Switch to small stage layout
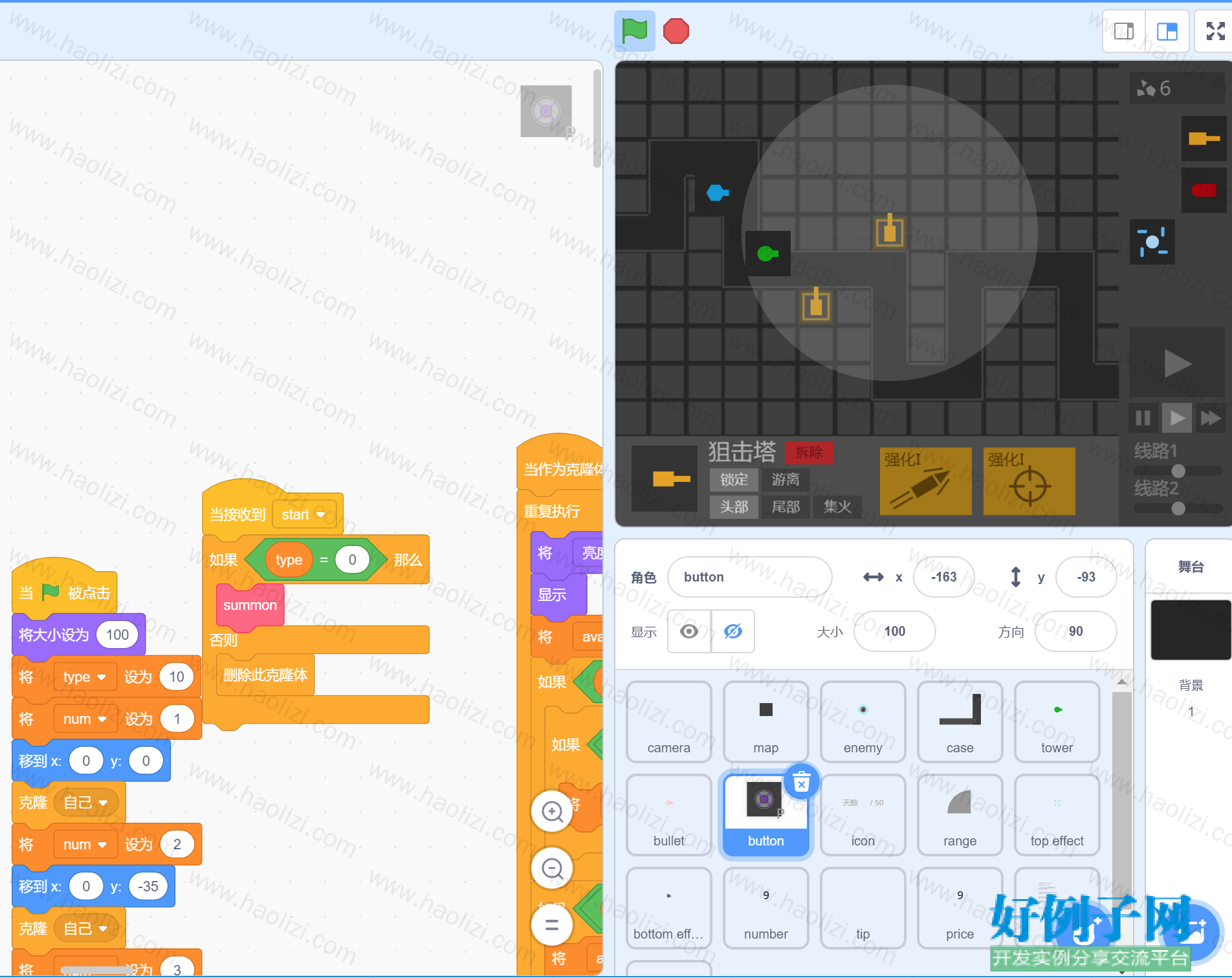This screenshot has width=1232, height=978. [x=1124, y=31]
